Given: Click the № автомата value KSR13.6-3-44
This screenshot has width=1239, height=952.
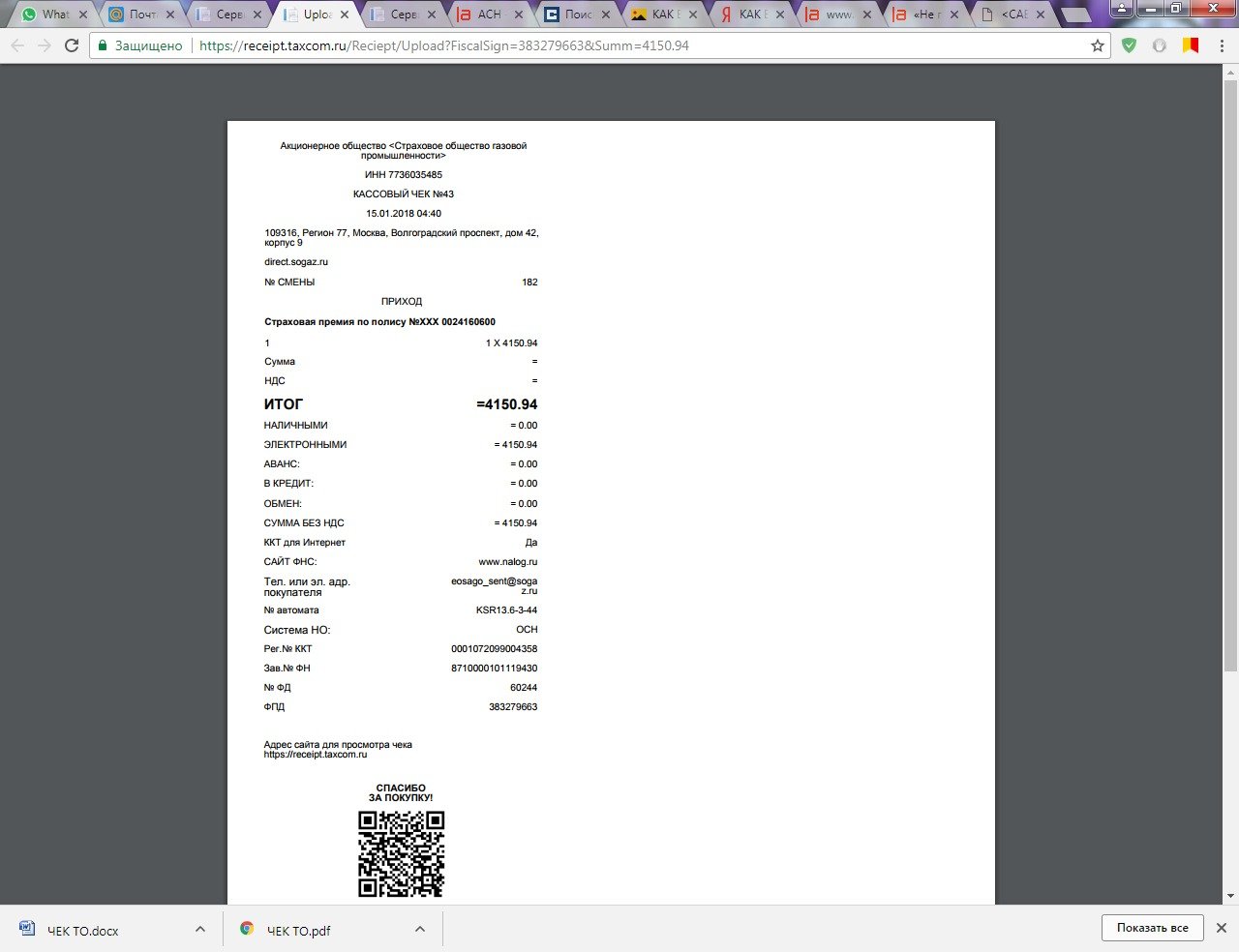Looking at the screenshot, I should [506, 610].
